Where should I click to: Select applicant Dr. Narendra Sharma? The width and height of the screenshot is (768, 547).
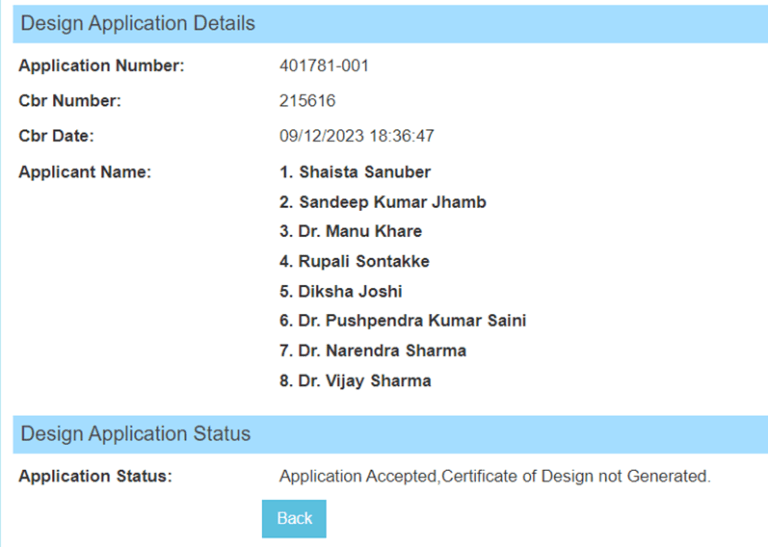click(382, 351)
